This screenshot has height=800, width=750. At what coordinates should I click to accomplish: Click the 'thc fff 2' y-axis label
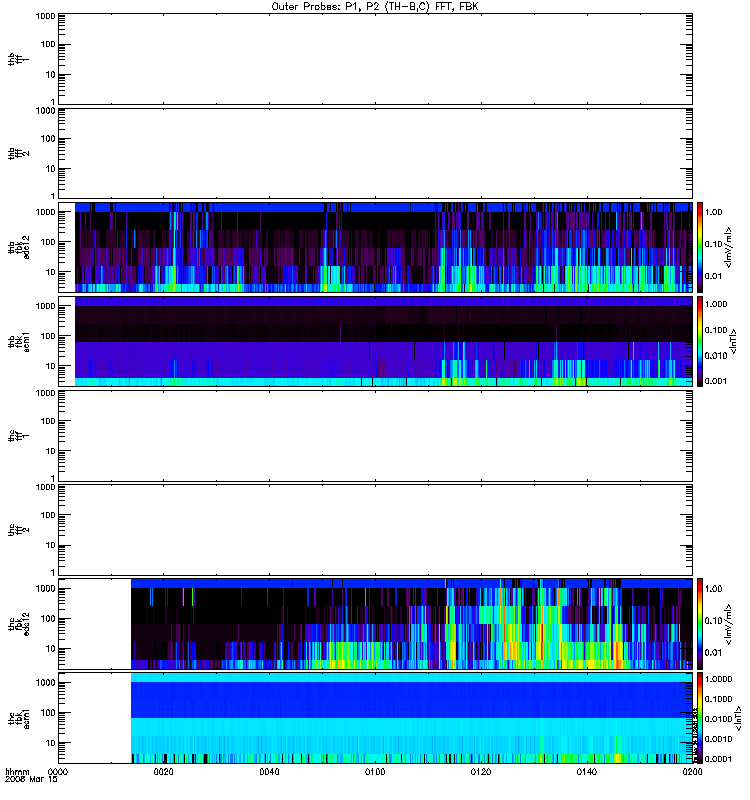[x=18, y=530]
